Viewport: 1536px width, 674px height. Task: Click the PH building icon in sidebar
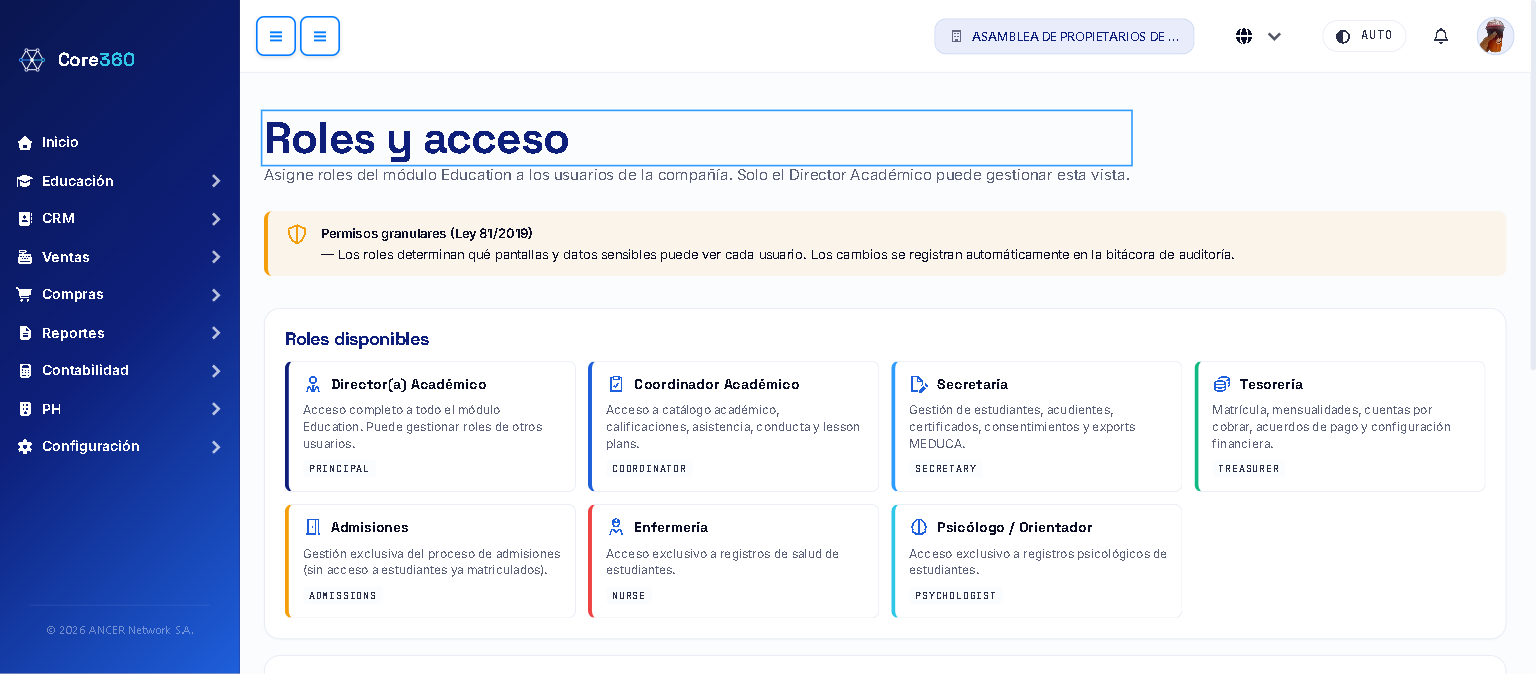(25, 409)
